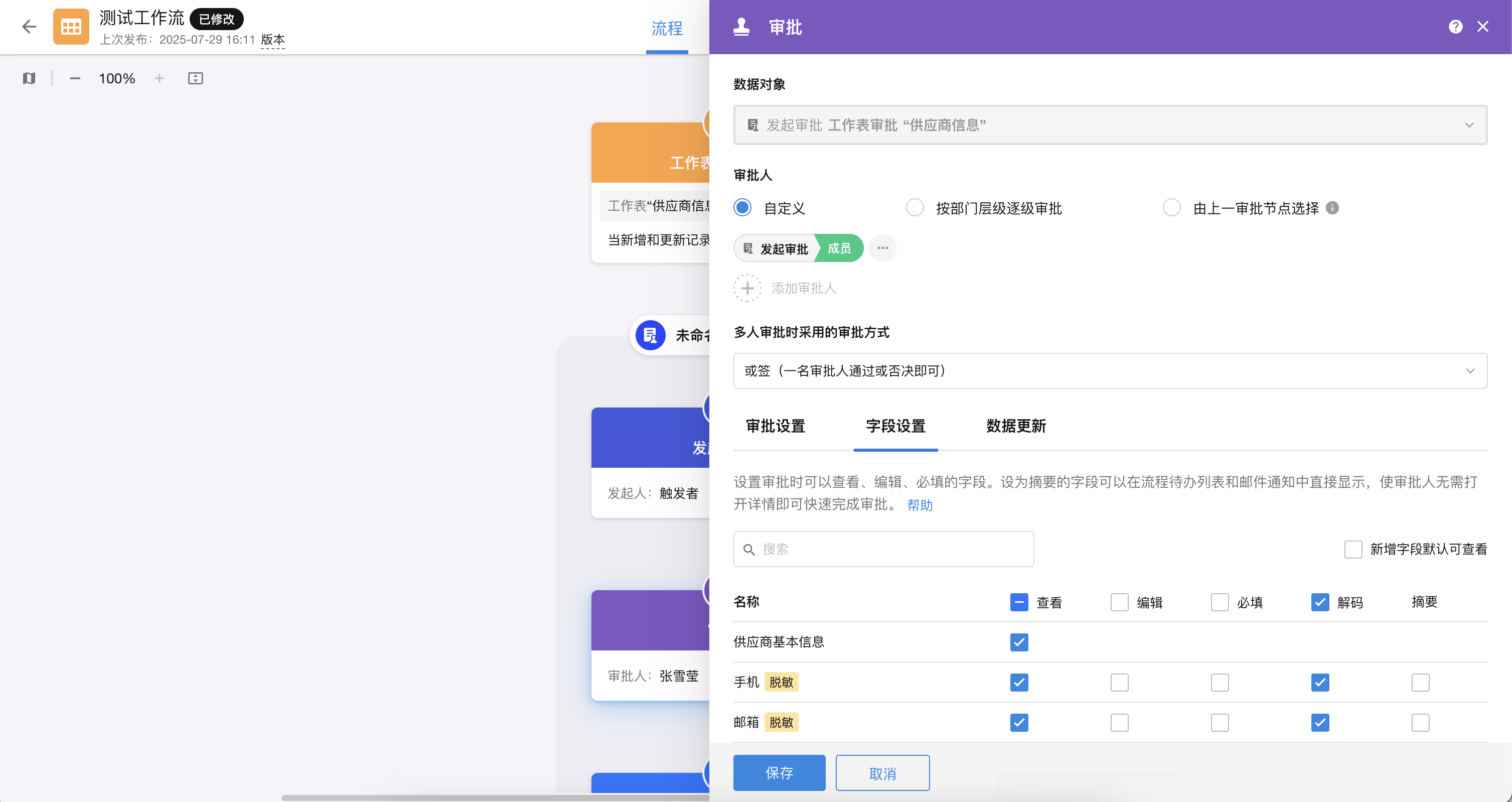Click document icon in 数据对象 field

coord(752,125)
